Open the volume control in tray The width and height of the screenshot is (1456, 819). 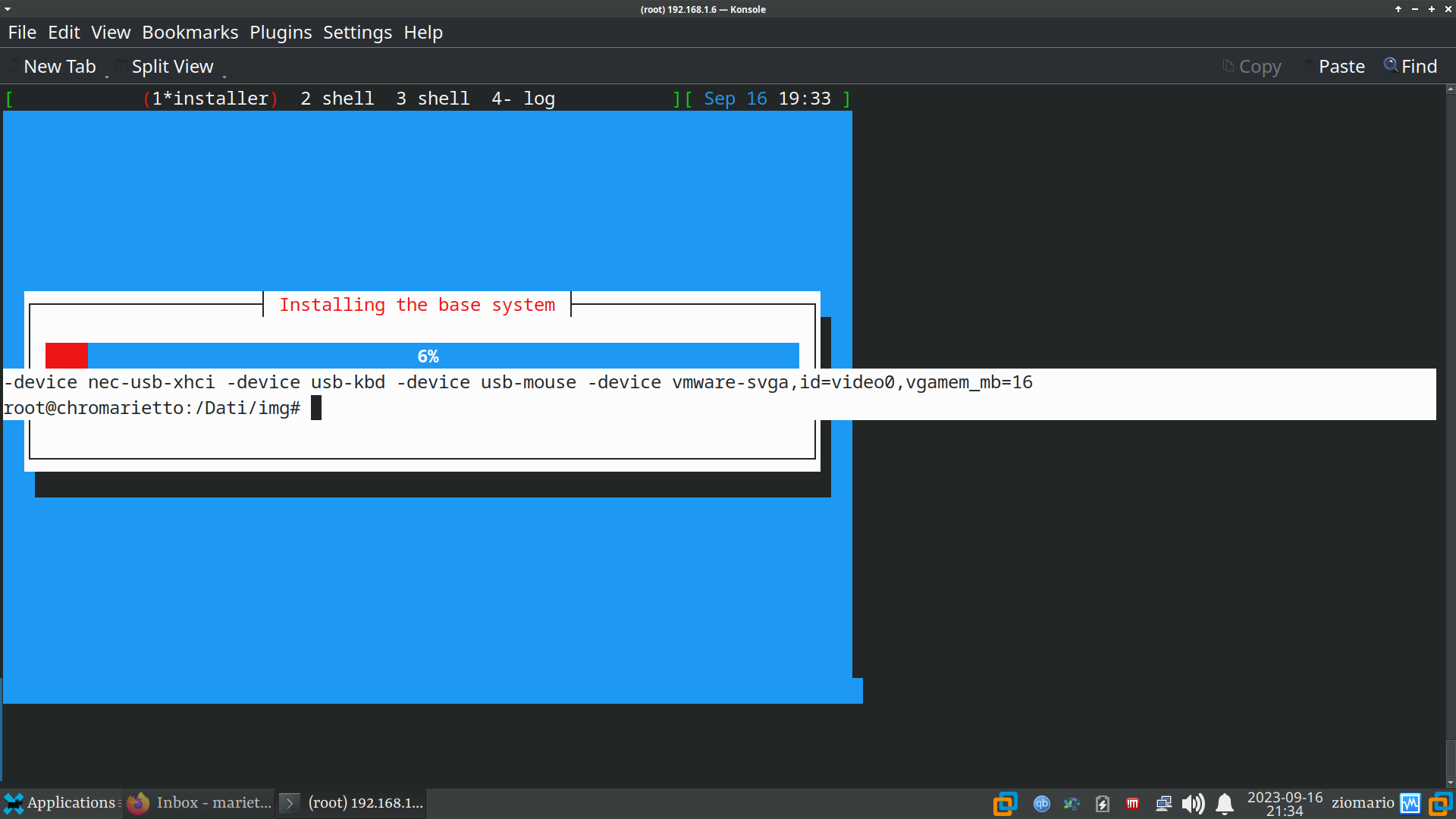[1193, 804]
